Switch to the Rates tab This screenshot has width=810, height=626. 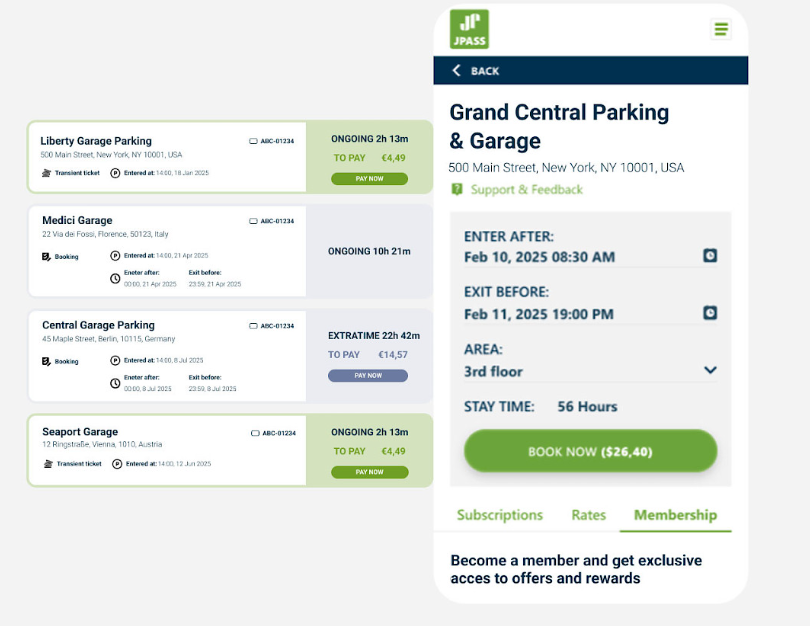[589, 515]
